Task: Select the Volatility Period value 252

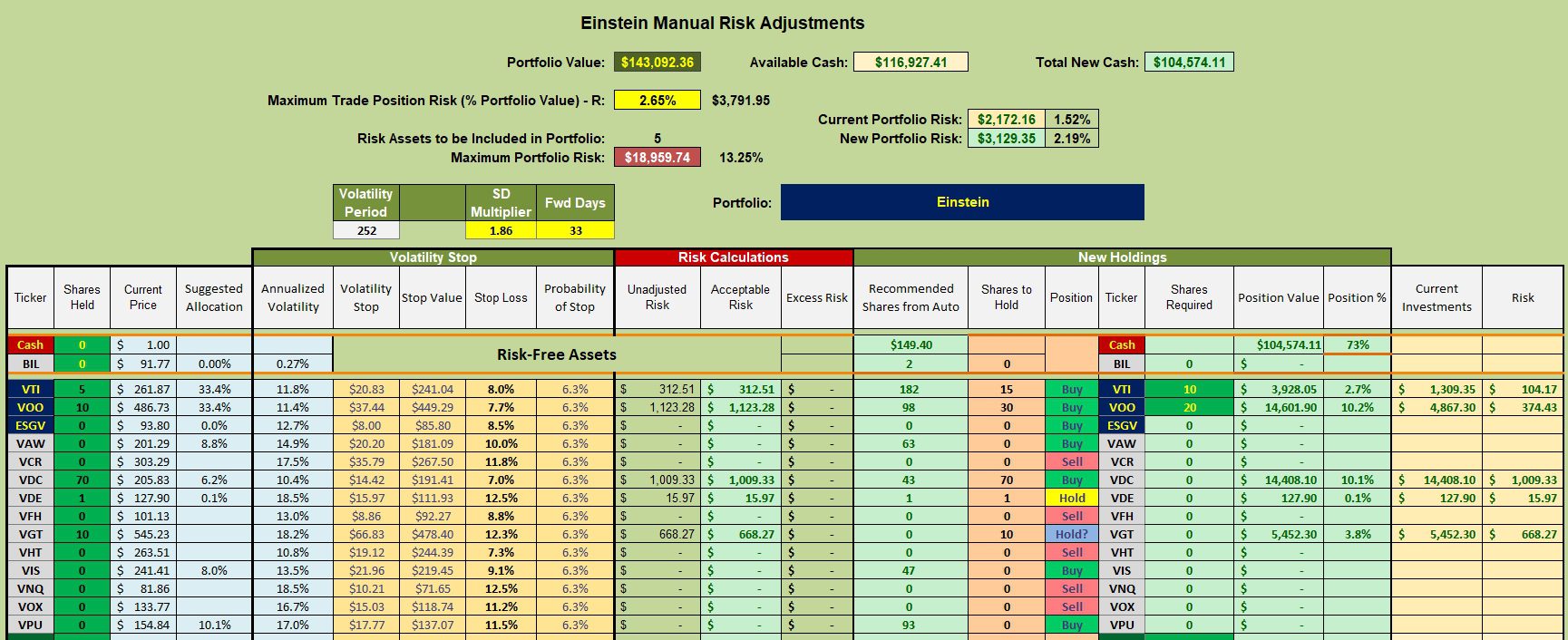Action: (366, 230)
